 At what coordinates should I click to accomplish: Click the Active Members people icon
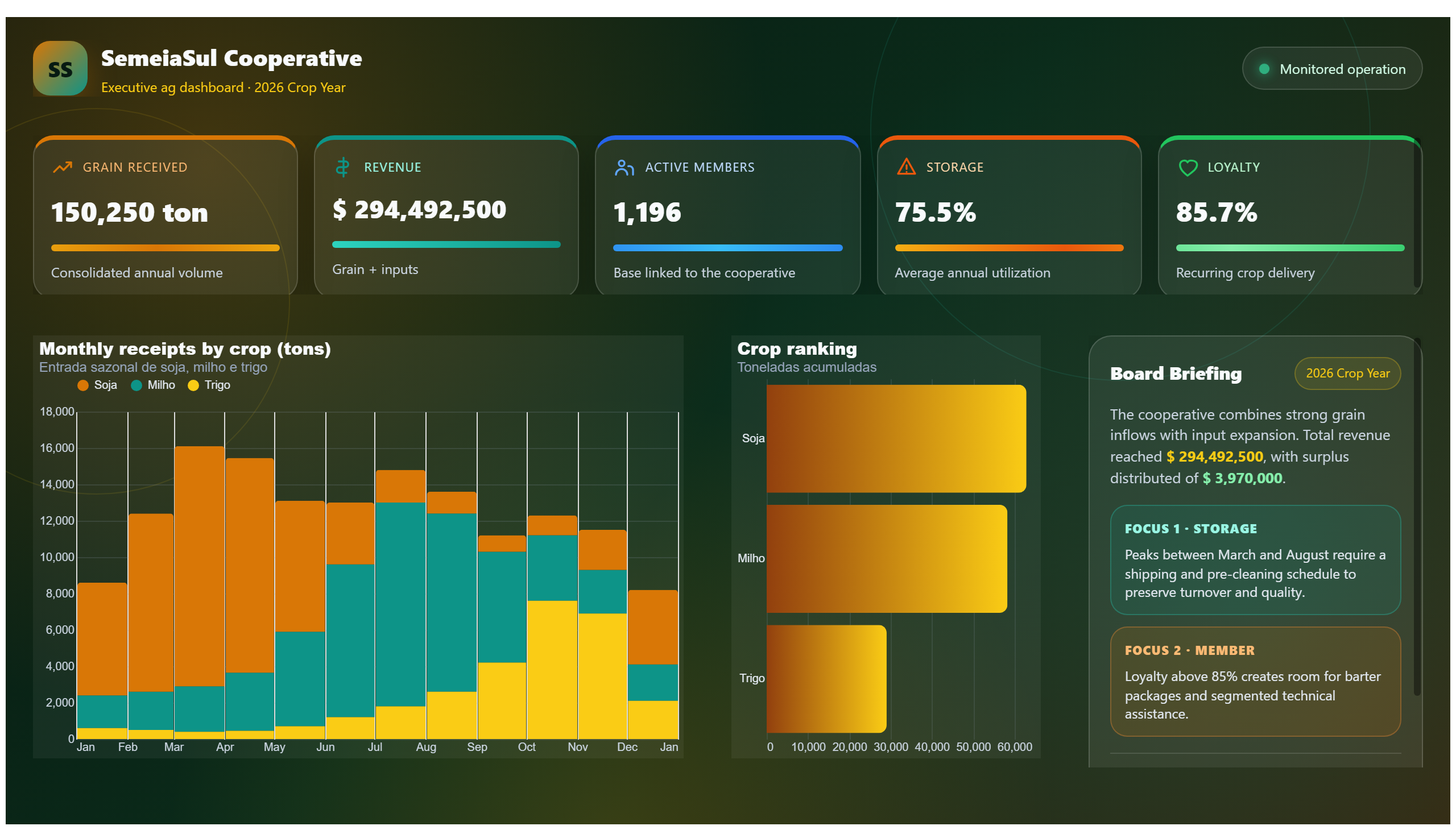click(624, 167)
